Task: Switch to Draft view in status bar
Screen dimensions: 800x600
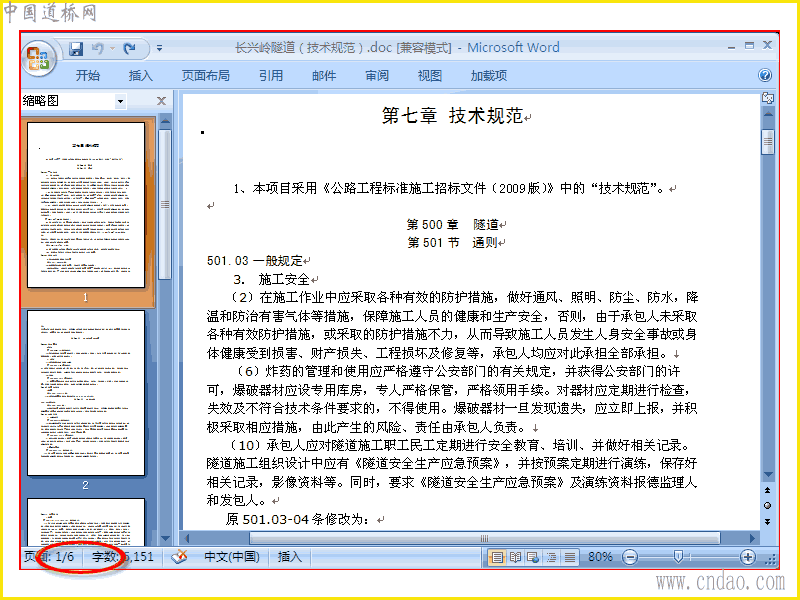Action: (x=570, y=557)
